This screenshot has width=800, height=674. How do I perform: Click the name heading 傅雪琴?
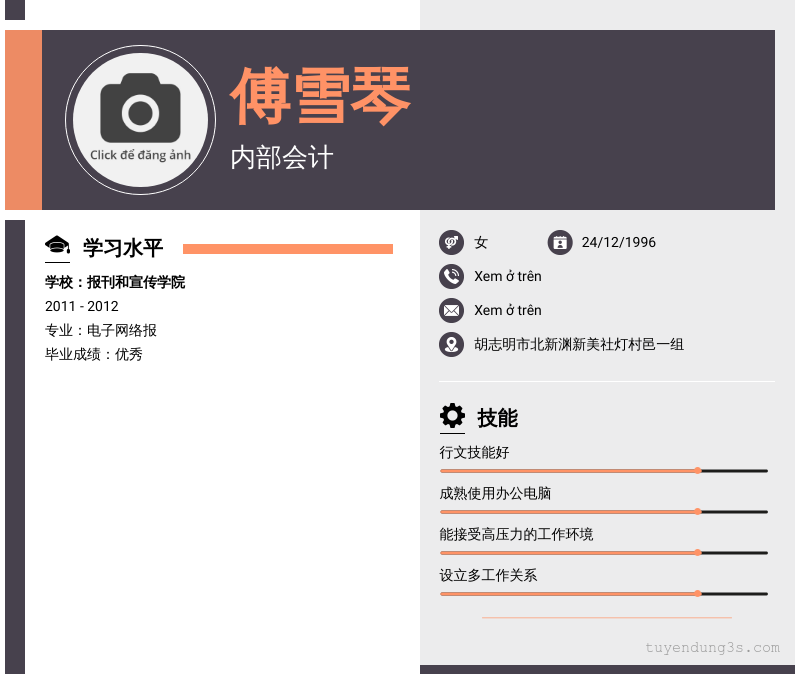point(320,96)
